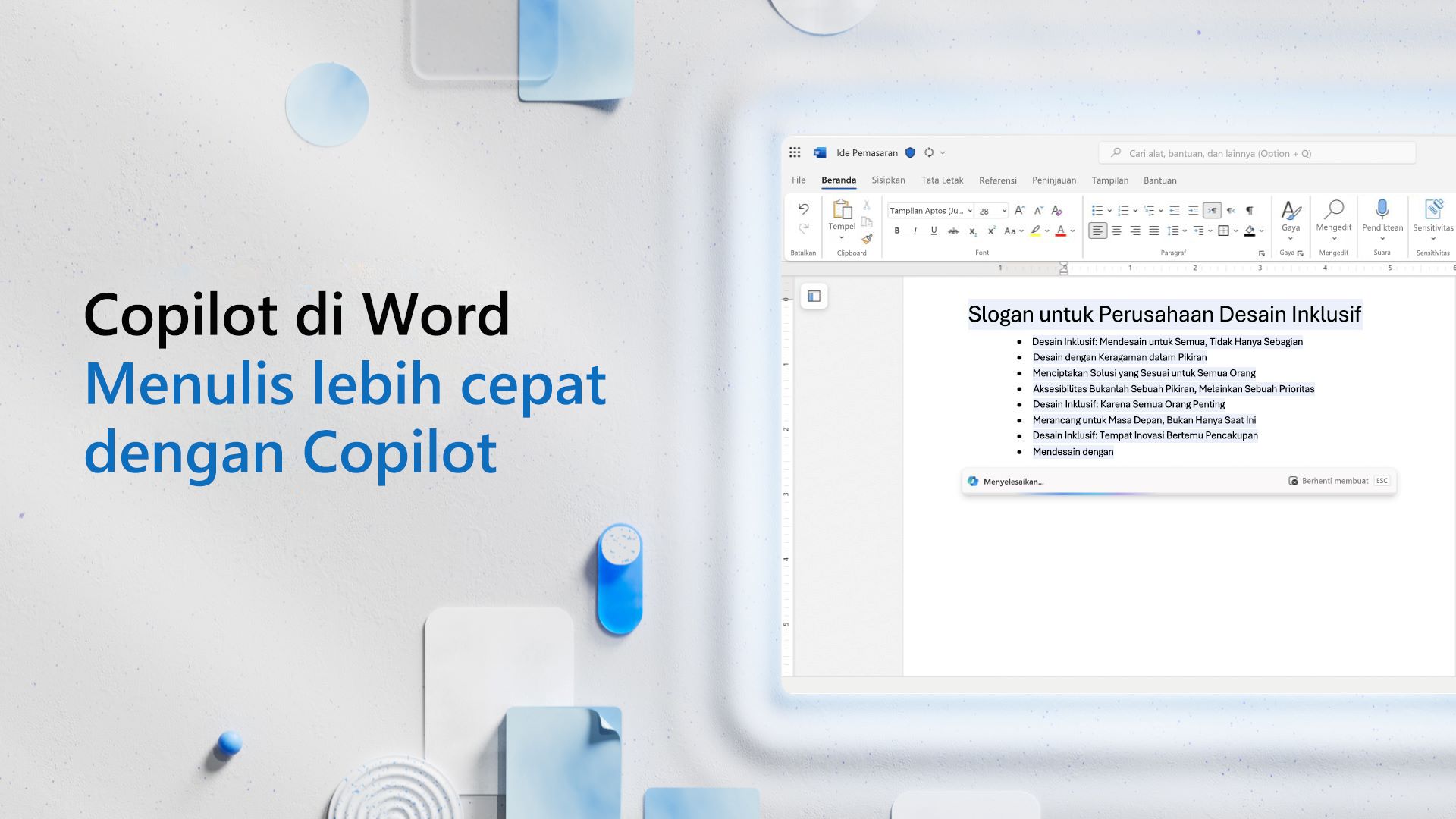Redo the last action
This screenshot has height=819, width=1456.
click(804, 227)
